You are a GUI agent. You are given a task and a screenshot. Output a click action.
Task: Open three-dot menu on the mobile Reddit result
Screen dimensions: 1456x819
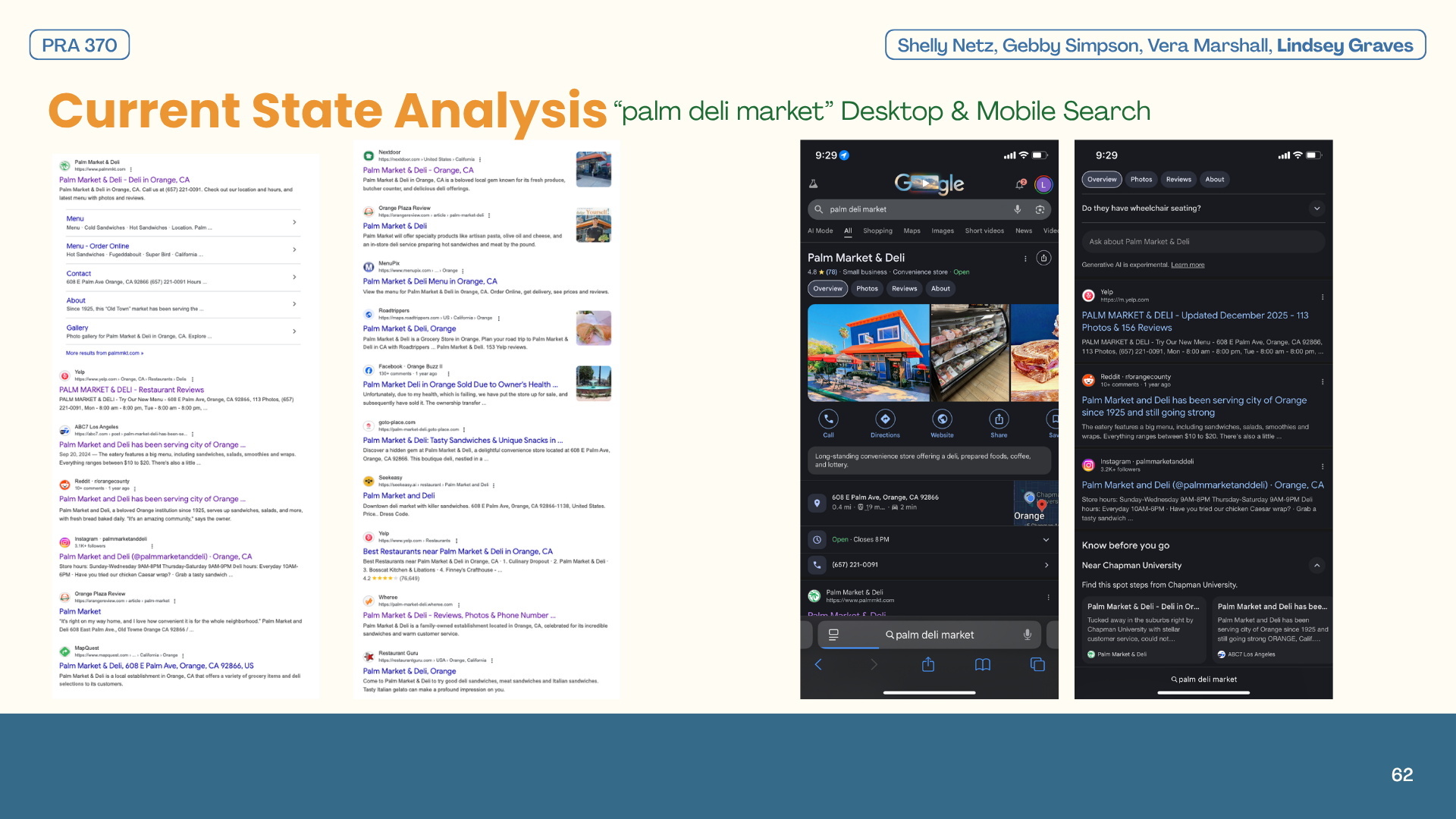[1323, 381]
